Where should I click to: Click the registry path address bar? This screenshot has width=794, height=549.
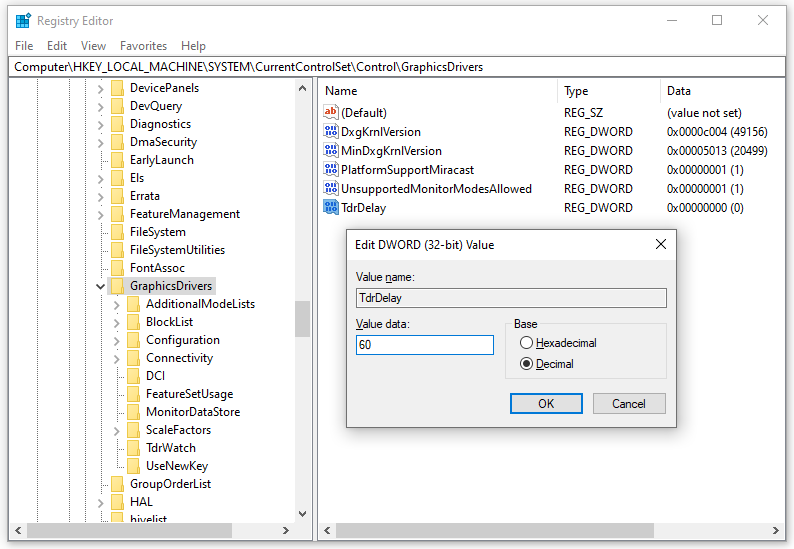(x=397, y=67)
